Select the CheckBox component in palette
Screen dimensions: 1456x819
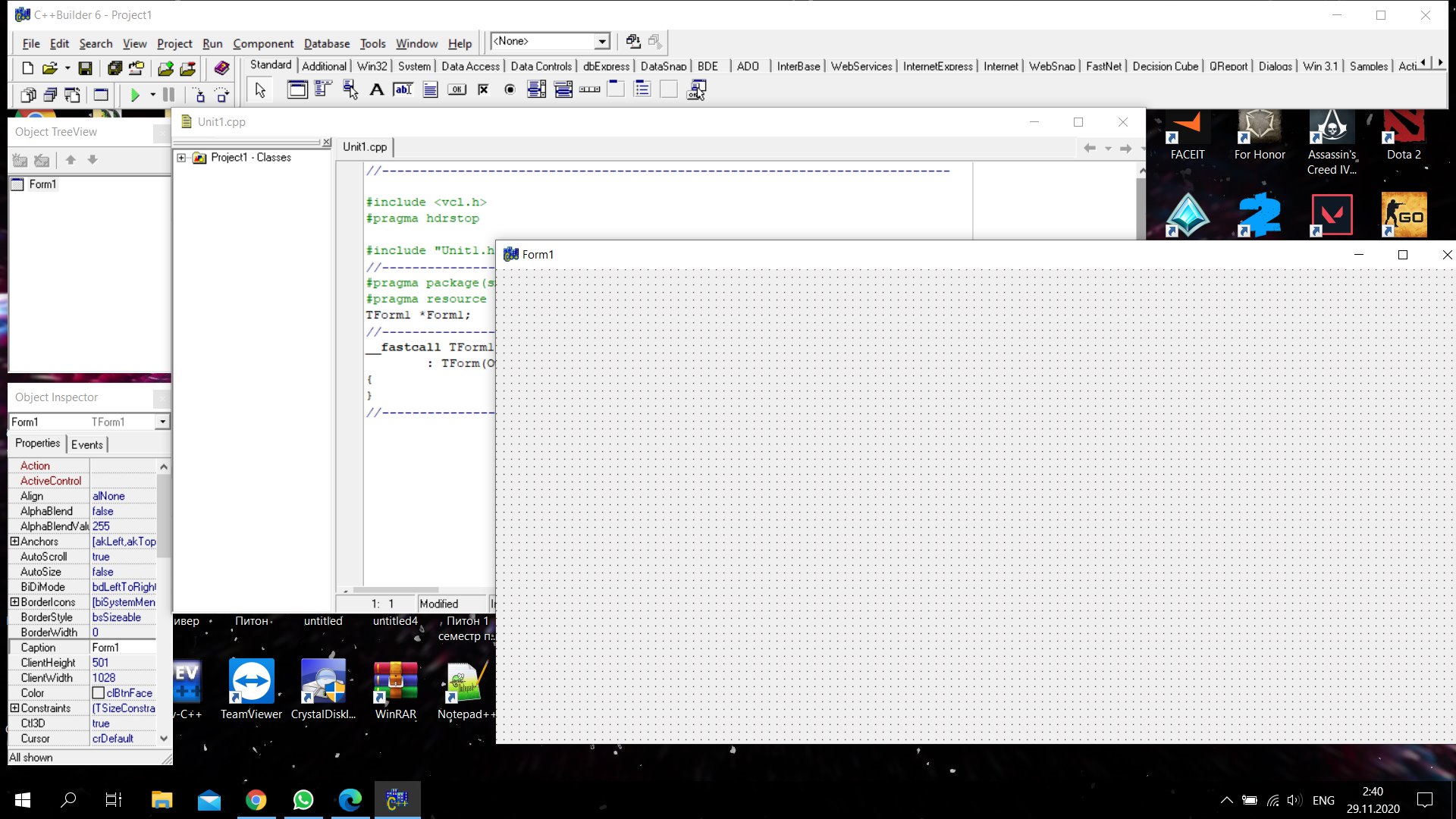(x=483, y=89)
